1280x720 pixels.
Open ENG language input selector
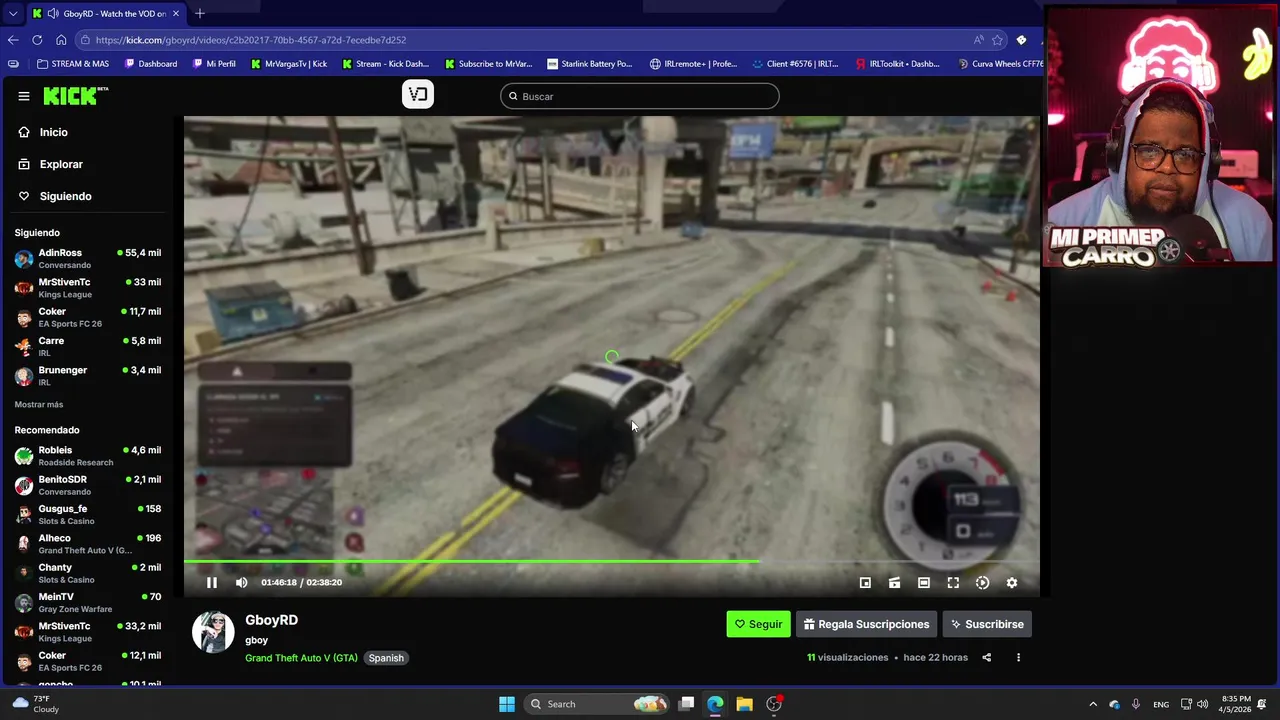pos(1161,704)
